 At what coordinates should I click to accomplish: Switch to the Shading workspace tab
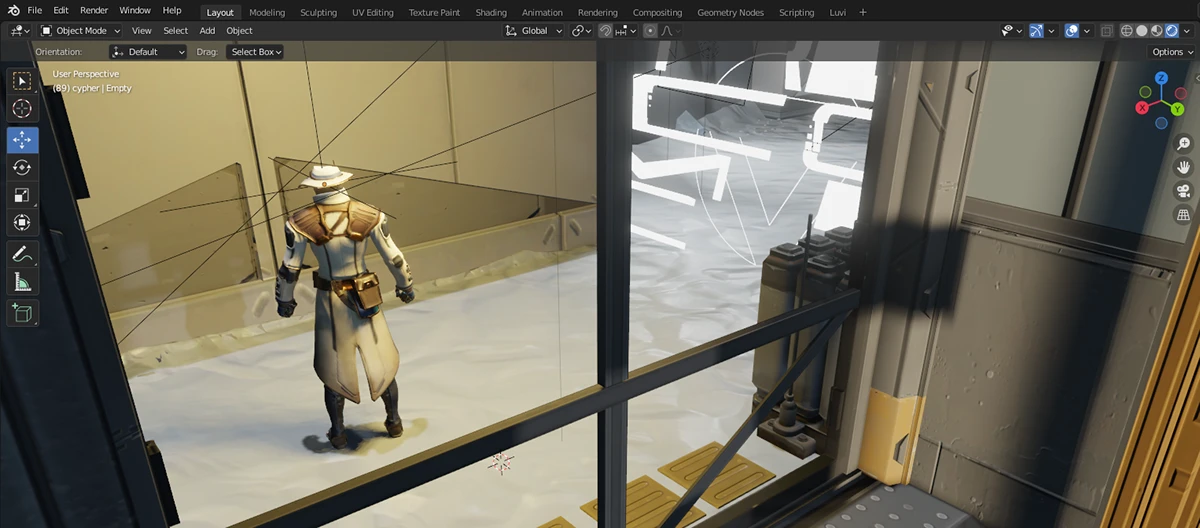[491, 12]
